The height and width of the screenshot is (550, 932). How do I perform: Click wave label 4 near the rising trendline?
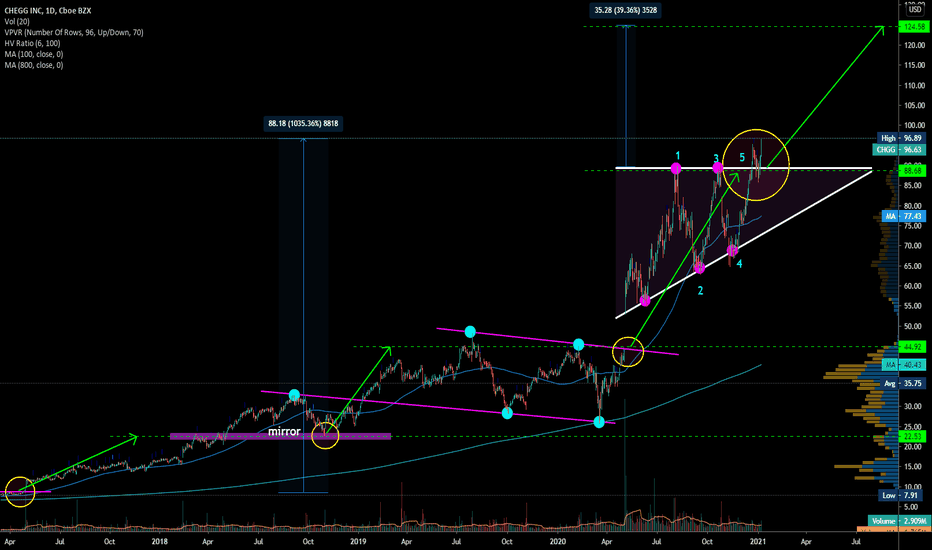tap(739, 263)
